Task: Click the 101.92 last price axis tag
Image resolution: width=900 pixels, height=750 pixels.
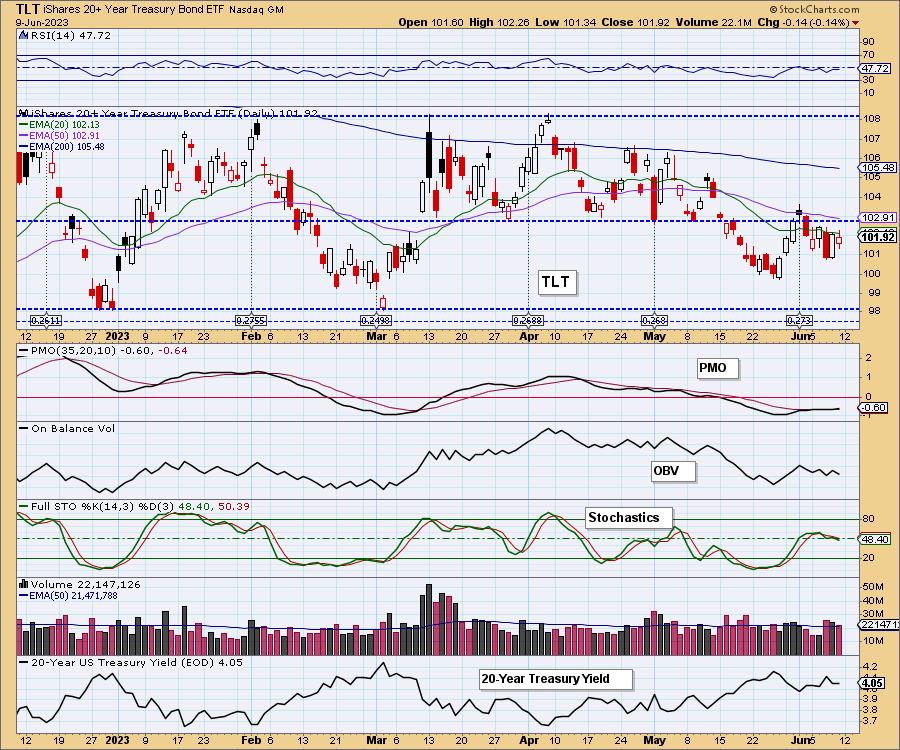Action: click(x=878, y=237)
